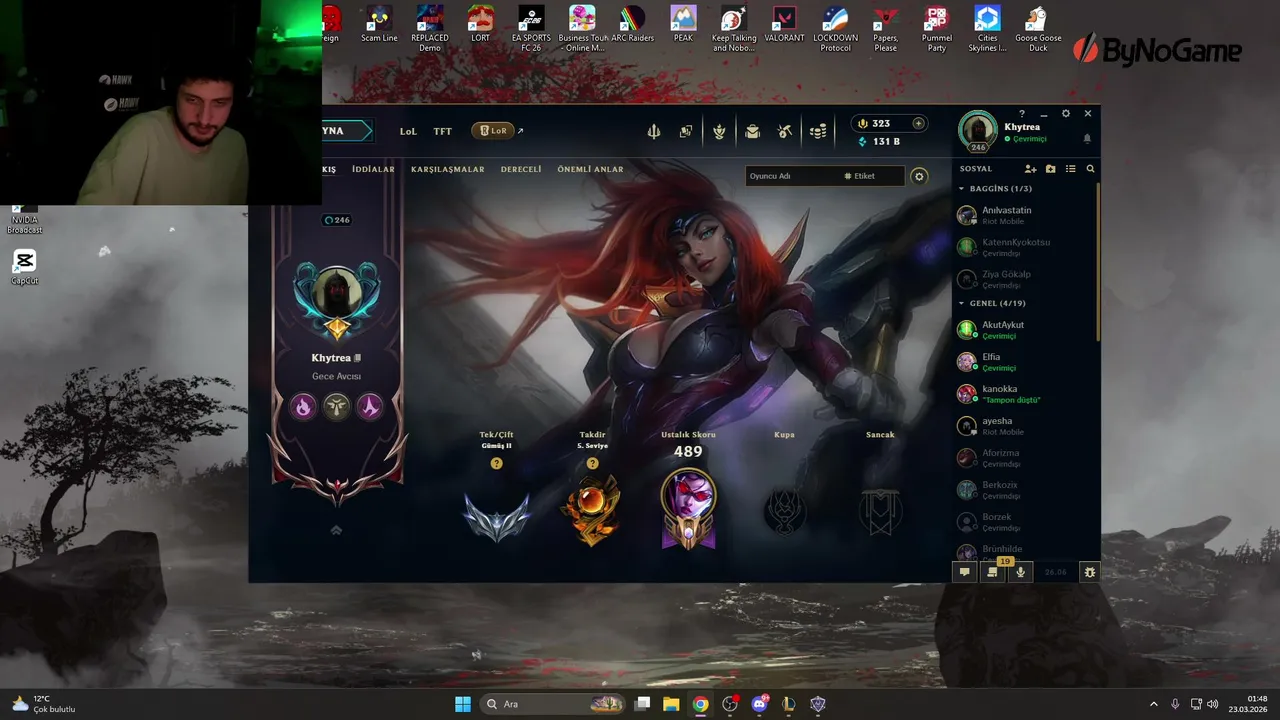Open the İddialar profile tab

373,169
